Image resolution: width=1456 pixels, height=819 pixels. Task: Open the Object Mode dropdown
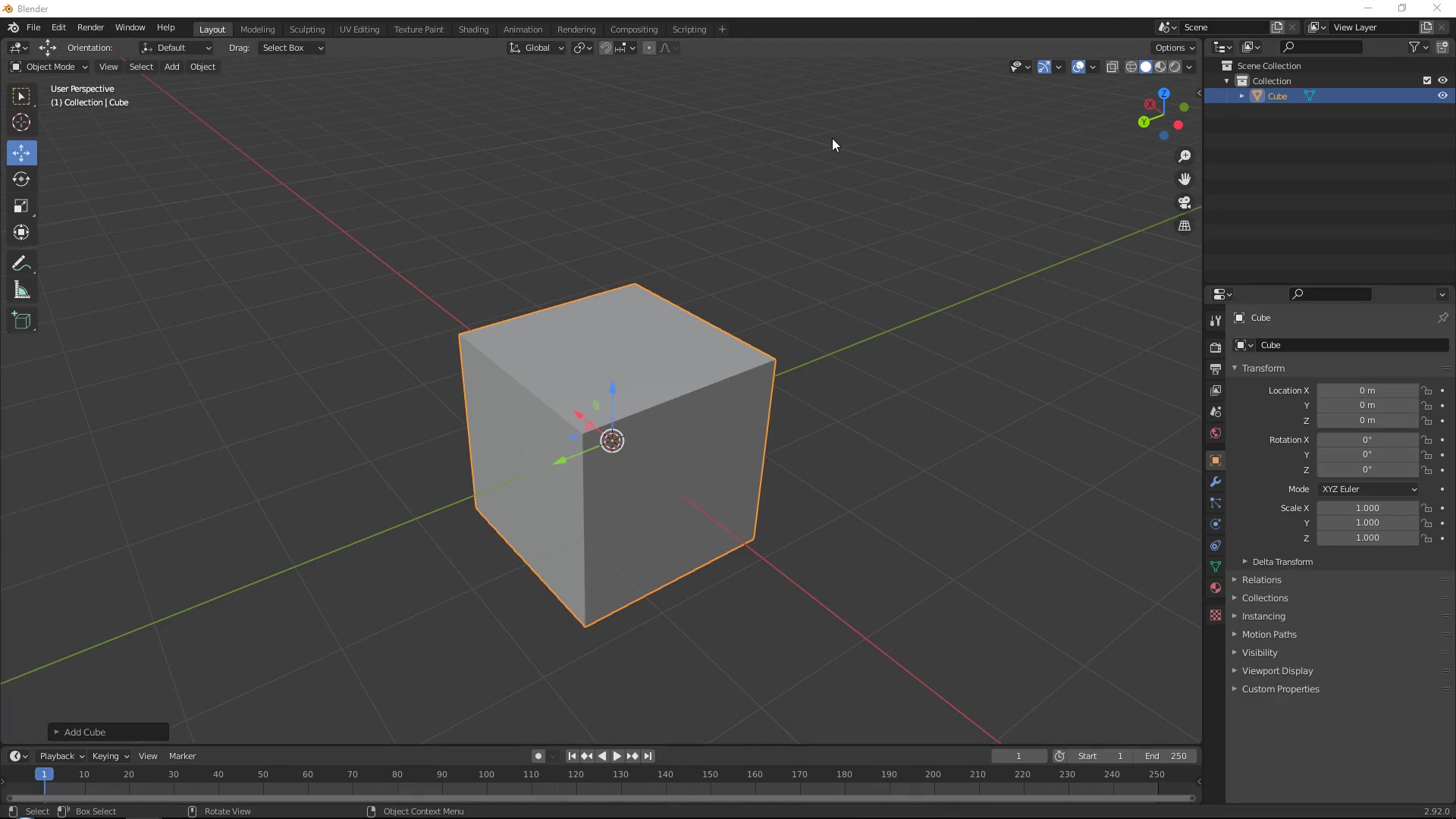(49, 67)
